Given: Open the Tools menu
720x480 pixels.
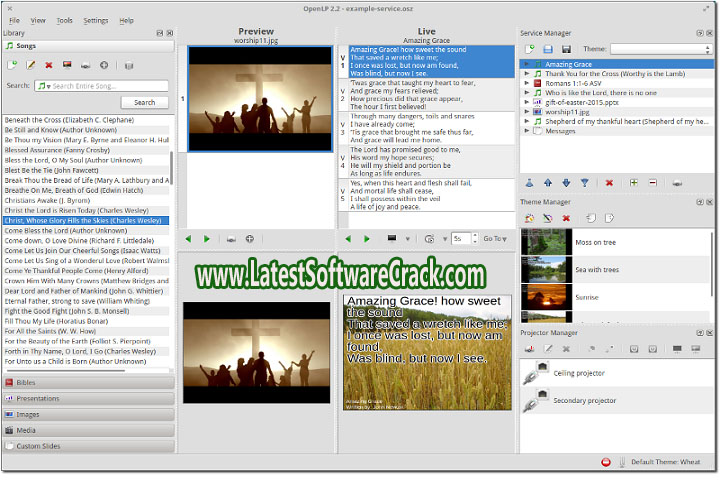Looking at the screenshot, I should click(64, 20).
